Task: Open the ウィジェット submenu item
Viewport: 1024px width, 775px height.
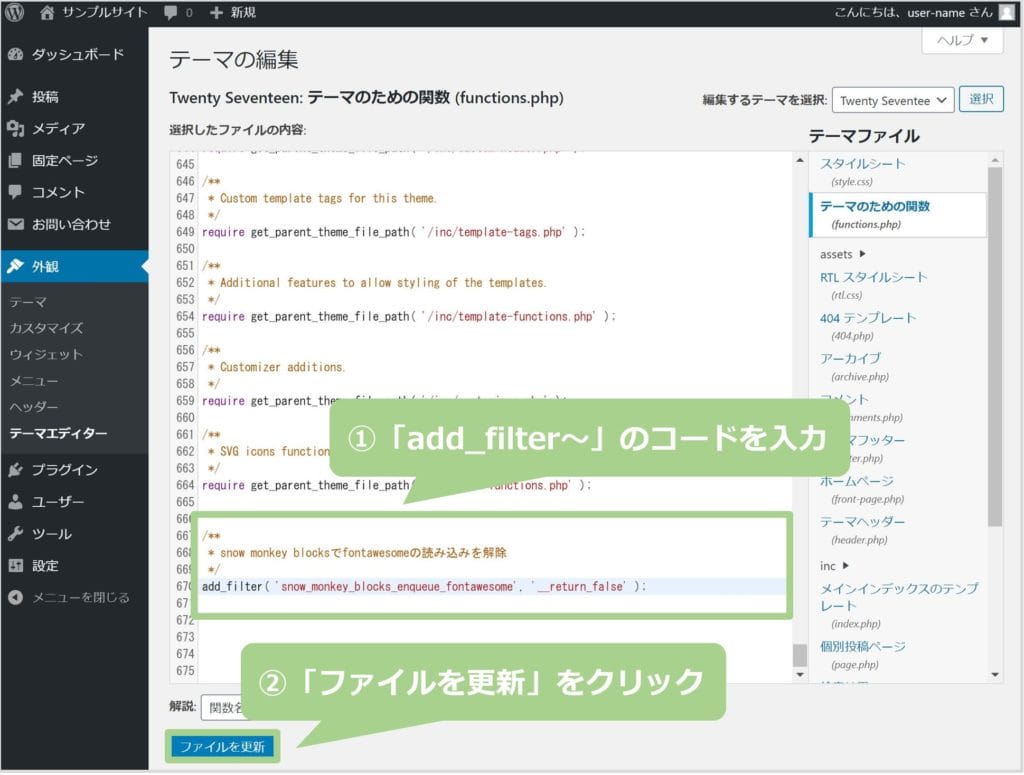Action: [46, 354]
